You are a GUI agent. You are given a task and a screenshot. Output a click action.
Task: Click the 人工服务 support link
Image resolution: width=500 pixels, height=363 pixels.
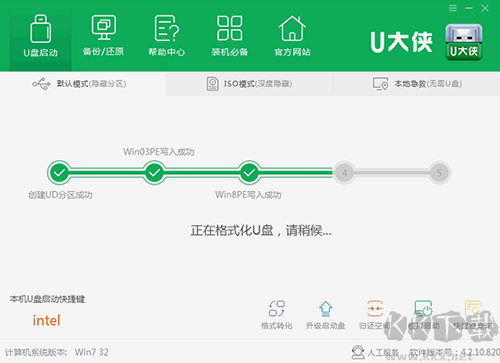(x=375, y=352)
